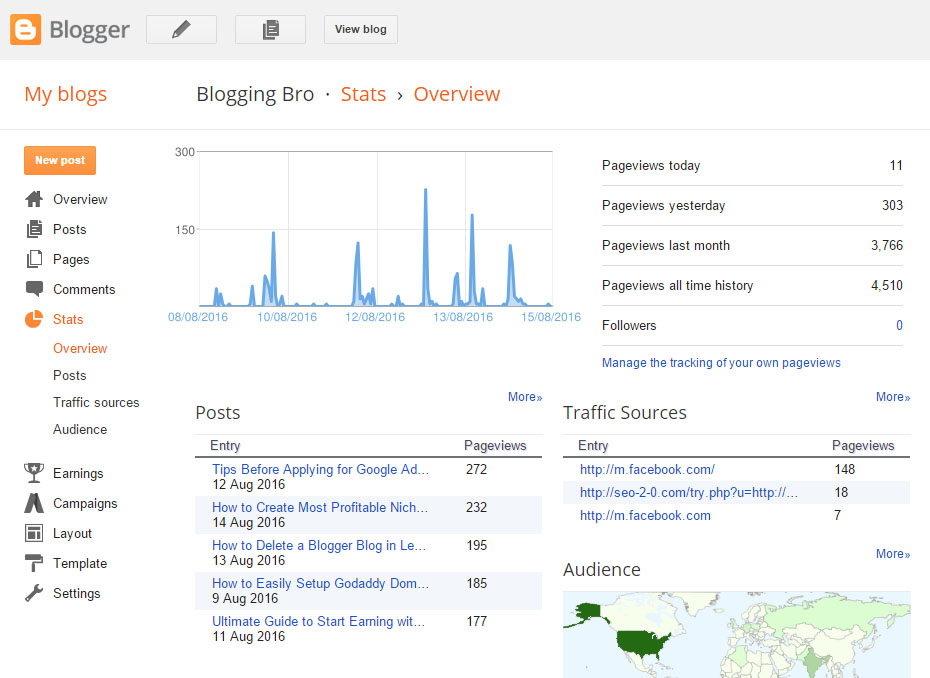Click the Overview breadcrumb heading
Image resolution: width=930 pixels, height=678 pixels.
(x=457, y=94)
